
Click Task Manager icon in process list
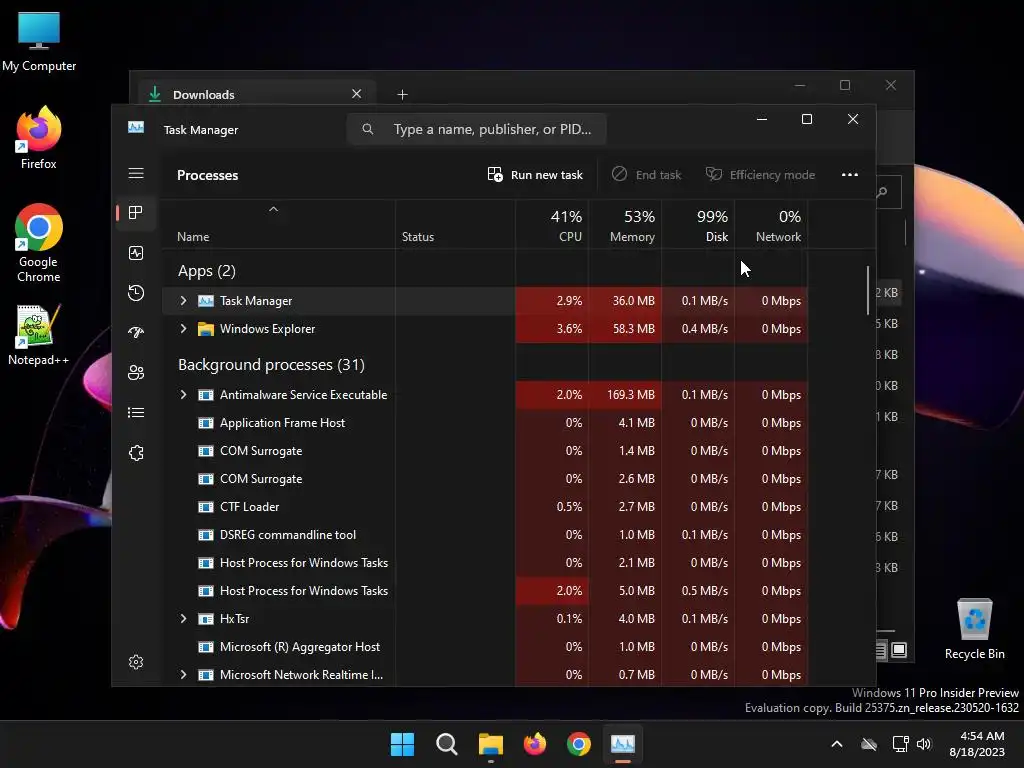[x=206, y=300]
